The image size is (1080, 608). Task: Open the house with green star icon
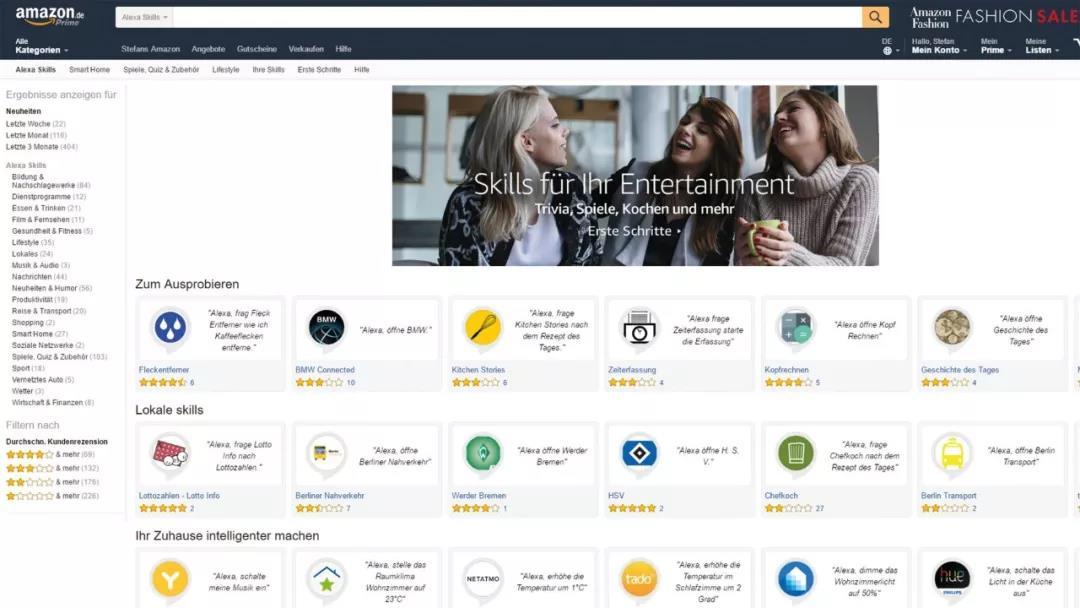point(326,579)
